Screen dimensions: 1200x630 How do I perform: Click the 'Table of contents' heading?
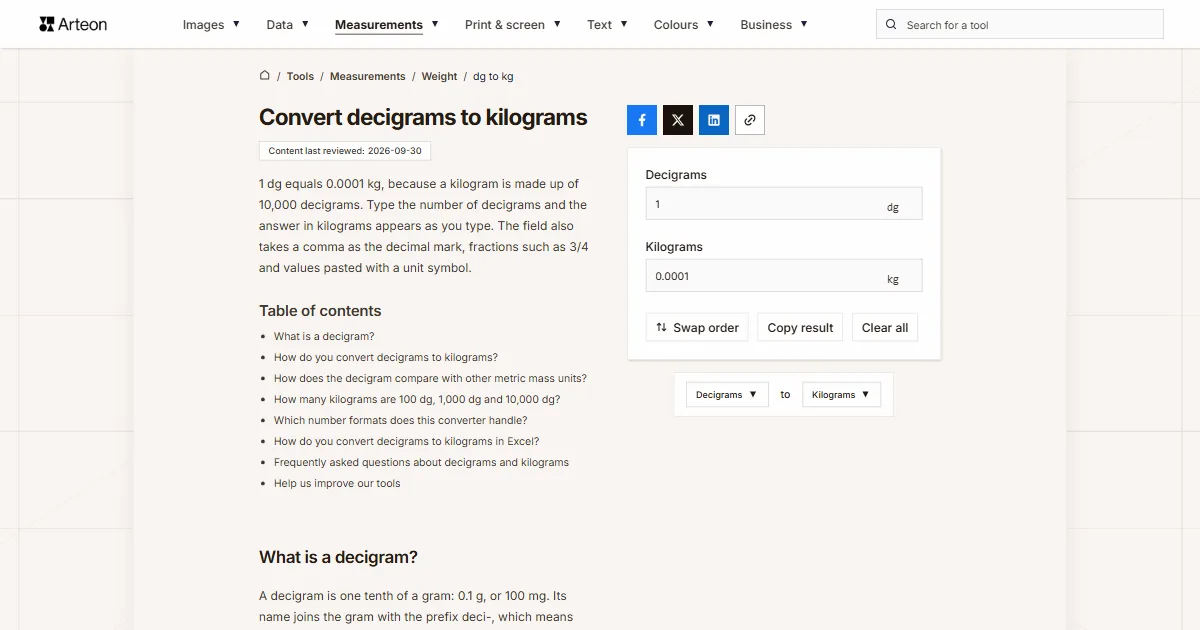click(x=320, y=311)
